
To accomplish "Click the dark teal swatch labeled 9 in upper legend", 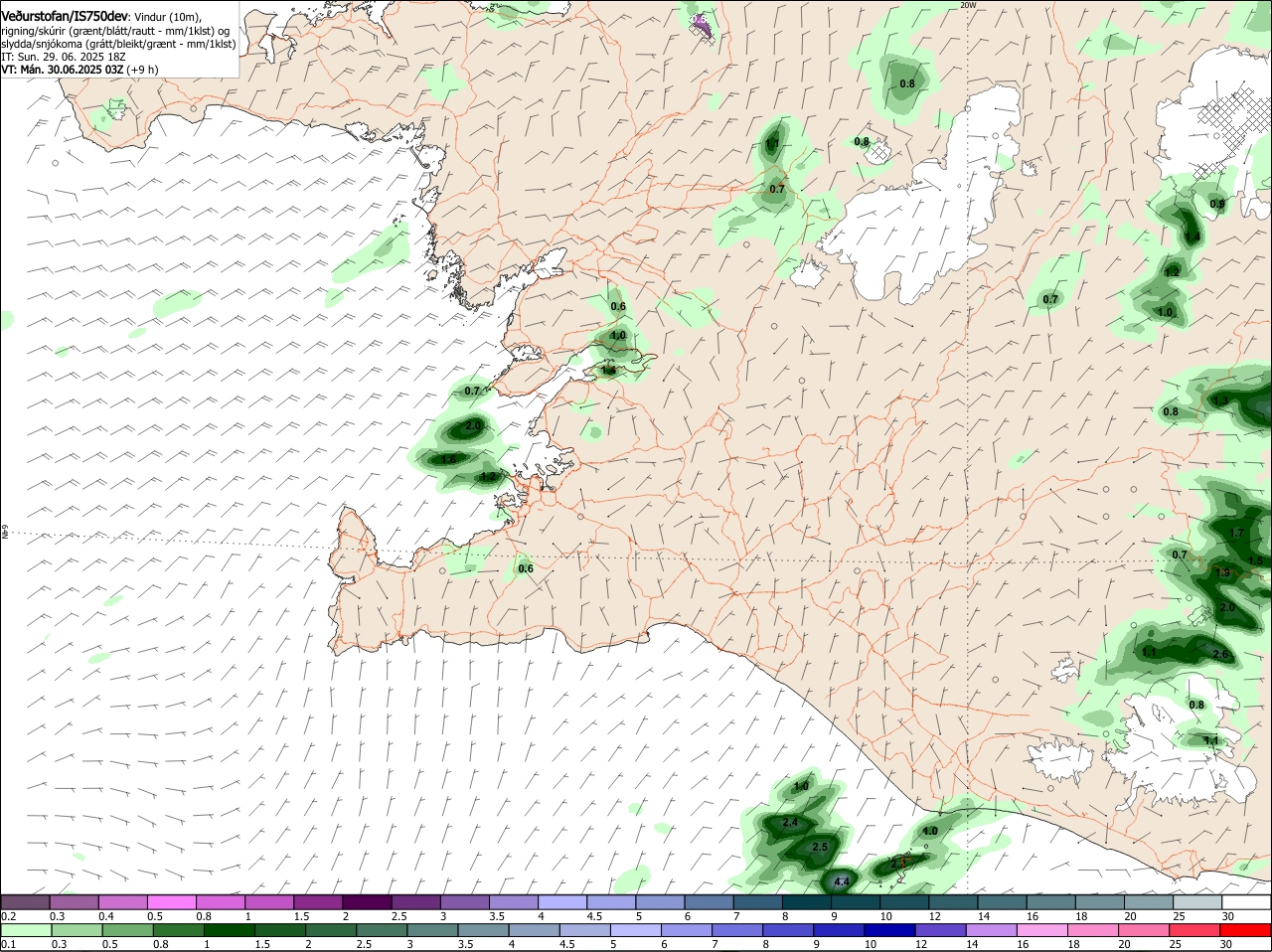I will tap(856, 902).
